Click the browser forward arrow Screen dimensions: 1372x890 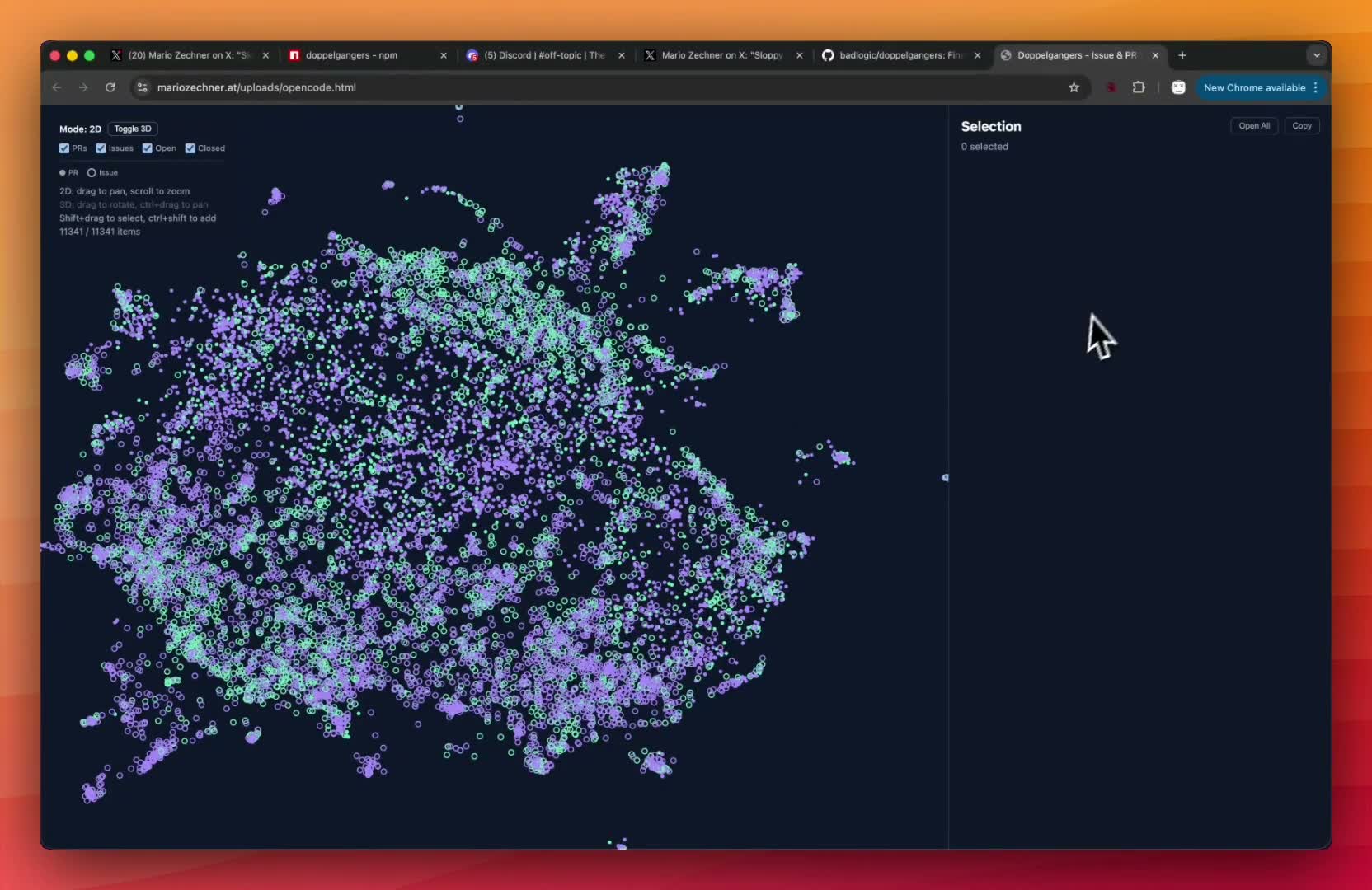point(83,87)
